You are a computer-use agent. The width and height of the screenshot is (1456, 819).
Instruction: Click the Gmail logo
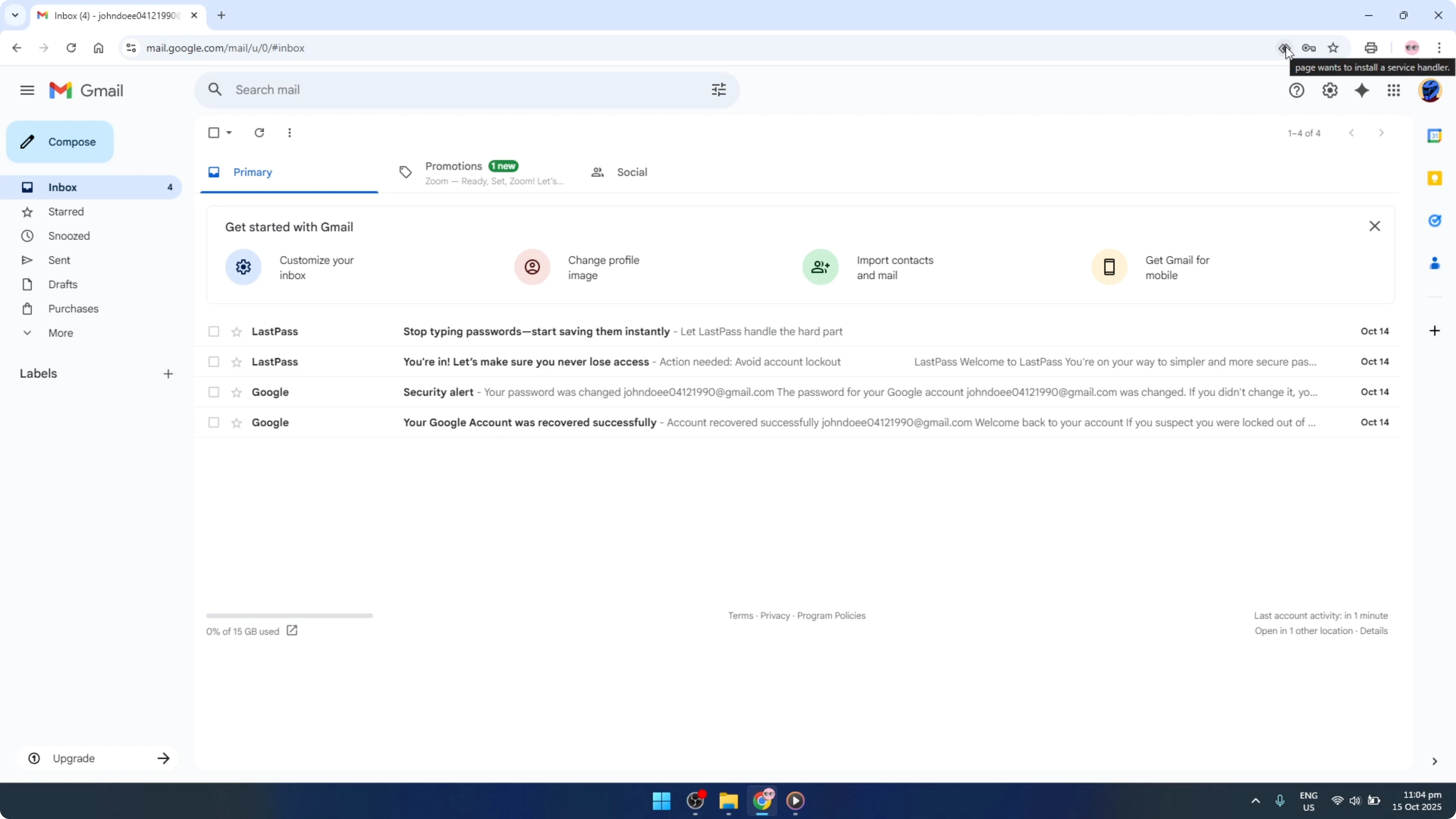tap(86, 91)
